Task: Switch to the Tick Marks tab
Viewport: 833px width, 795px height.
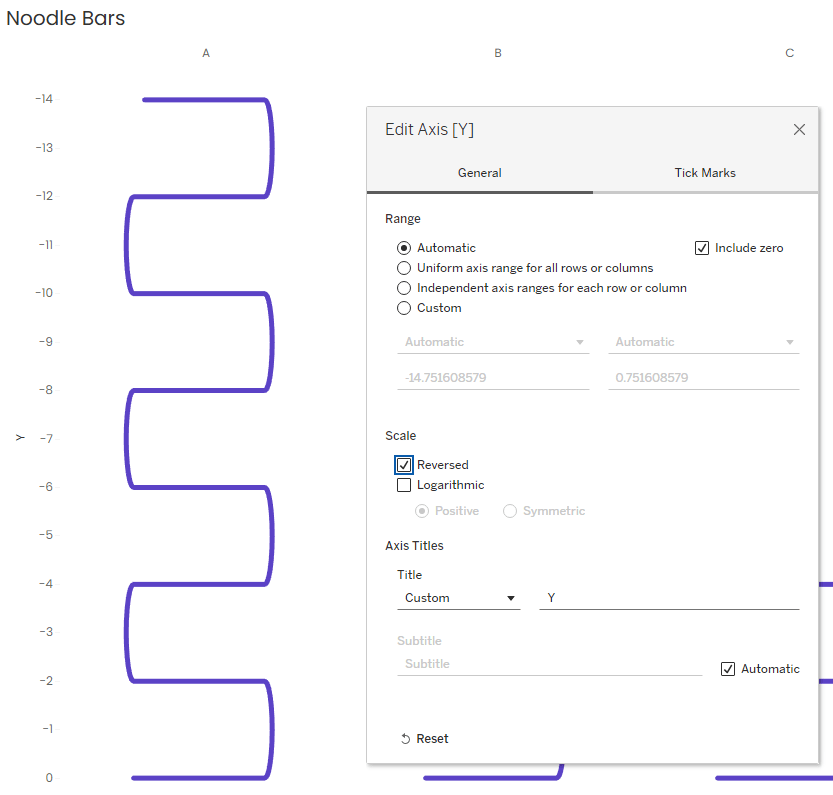Action: (x=704, y=173)
